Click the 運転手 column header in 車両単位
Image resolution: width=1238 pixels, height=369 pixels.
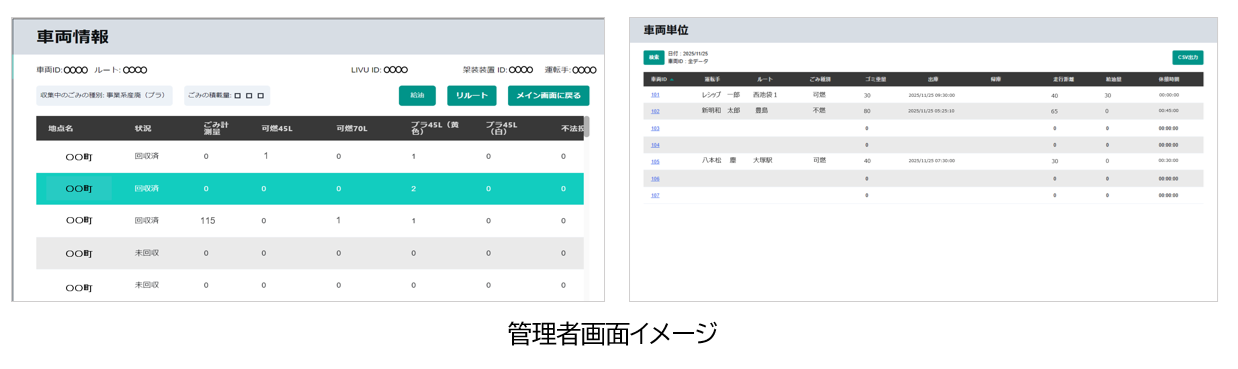712,79
